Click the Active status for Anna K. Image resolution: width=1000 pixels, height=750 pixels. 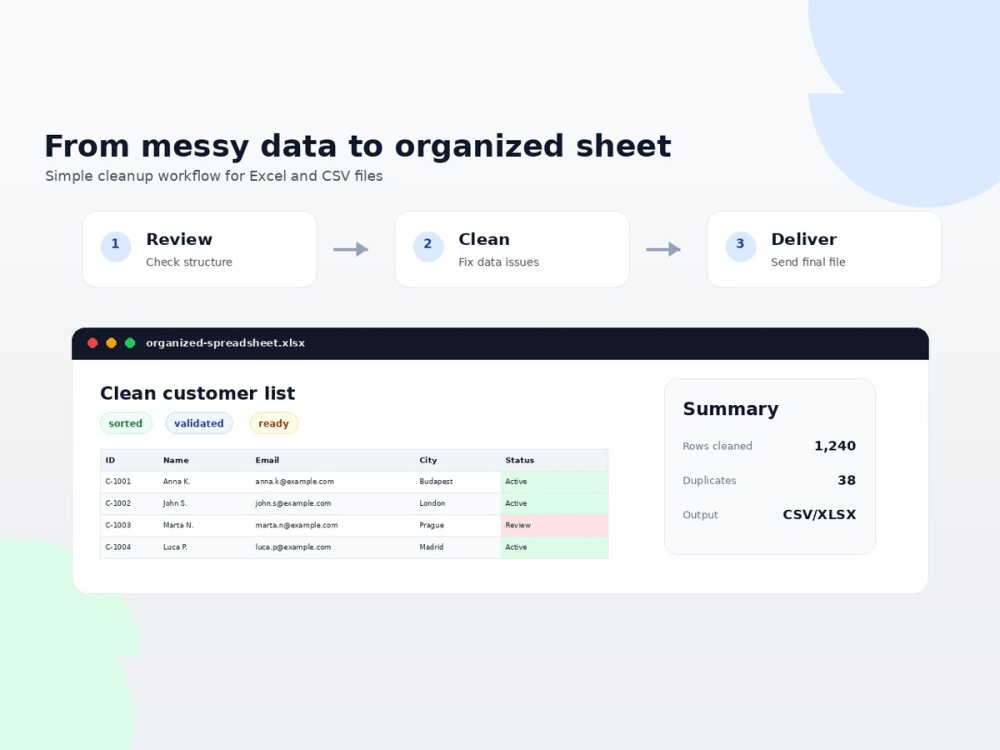554,482
